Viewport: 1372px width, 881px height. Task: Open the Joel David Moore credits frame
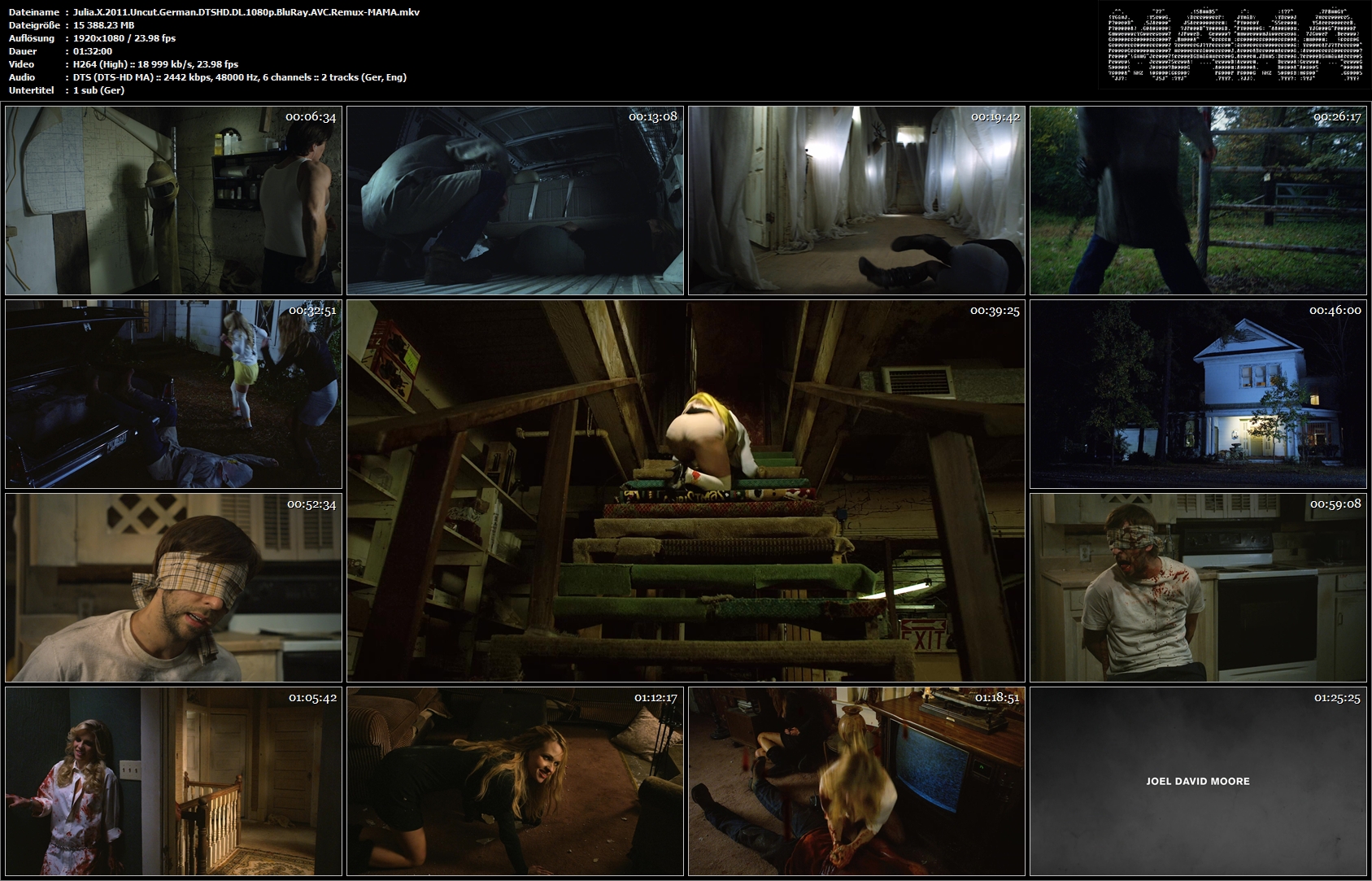click(1198, 781)
